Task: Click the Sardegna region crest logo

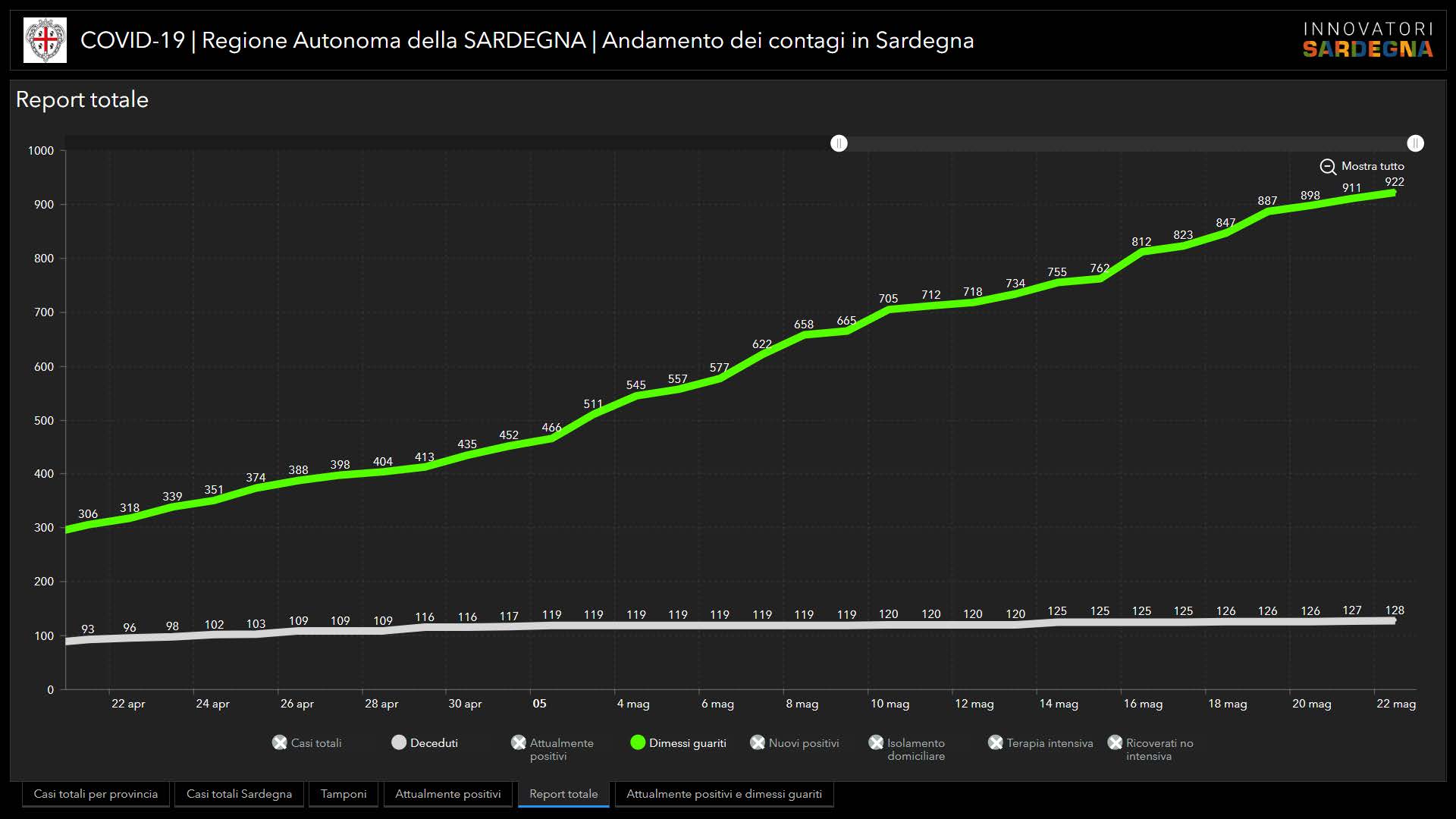Action: click(45, 40)
